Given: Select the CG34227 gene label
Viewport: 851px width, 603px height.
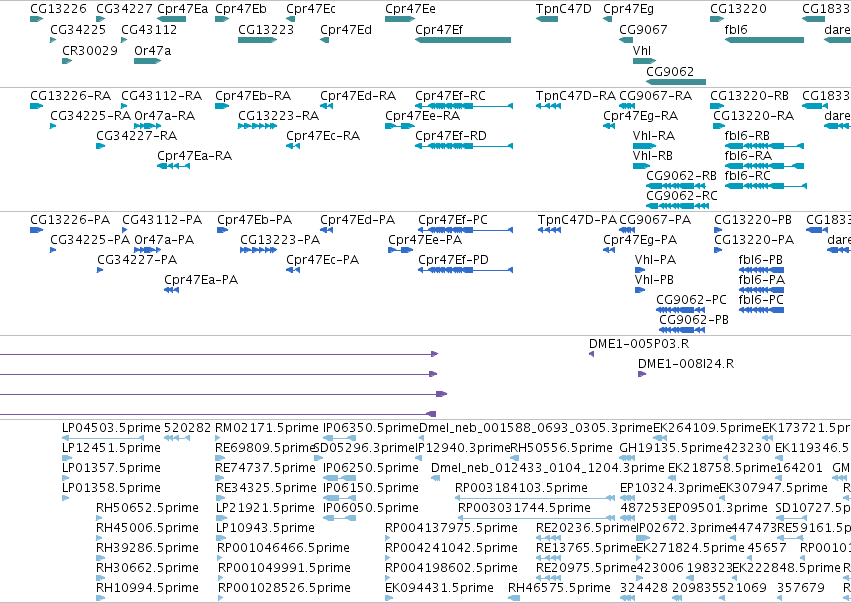Looking at the screenshot, I should click(124, 9).
